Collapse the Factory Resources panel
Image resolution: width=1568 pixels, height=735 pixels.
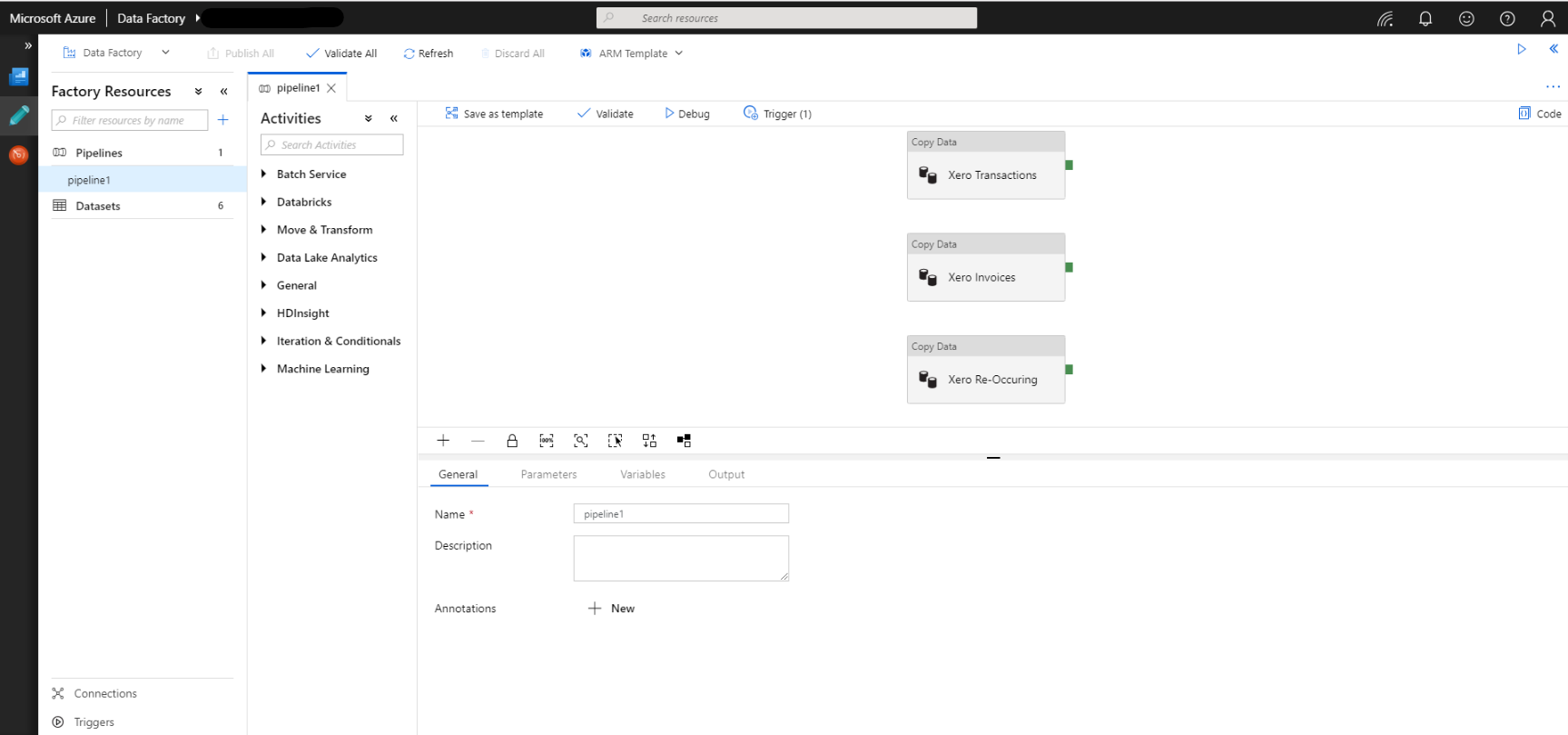tap(224, 92)
